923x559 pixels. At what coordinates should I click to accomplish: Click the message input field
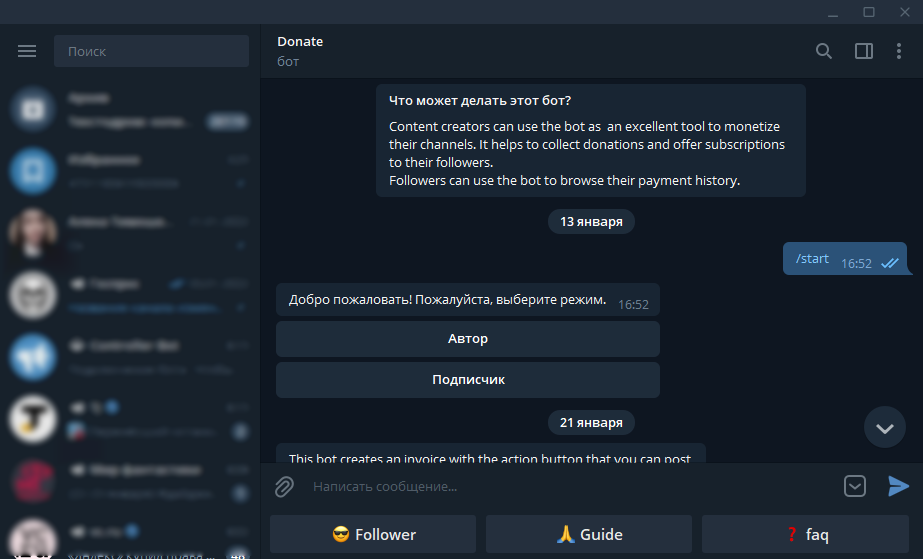point(570,486)
